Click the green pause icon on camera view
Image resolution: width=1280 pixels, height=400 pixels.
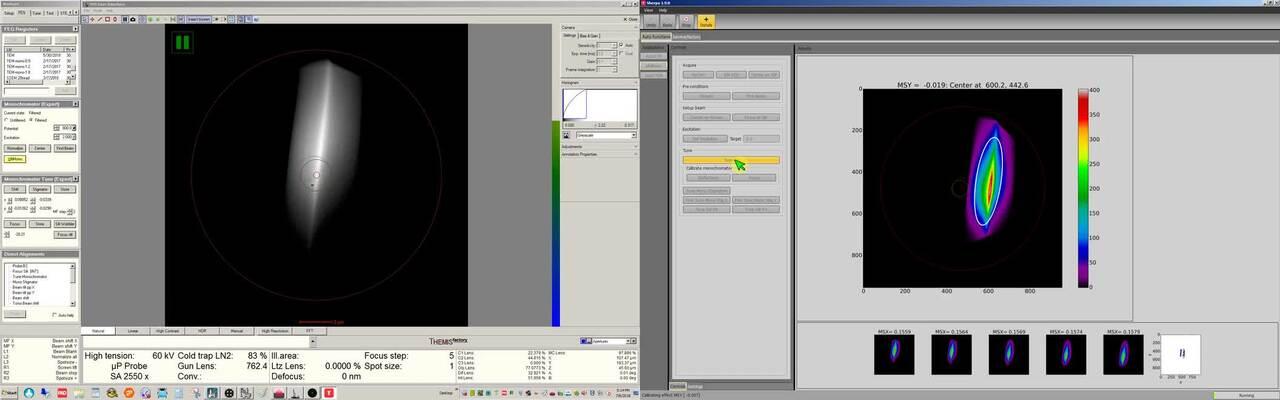tap(182, 42)
